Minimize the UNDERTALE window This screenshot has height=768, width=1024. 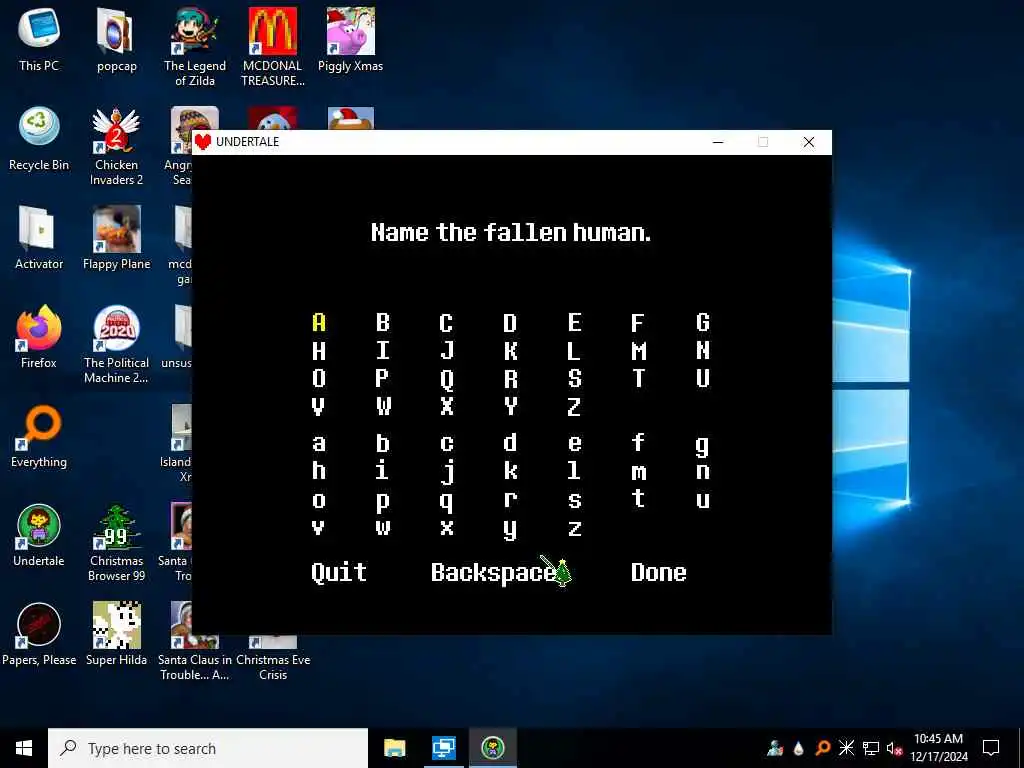(718, 142)
